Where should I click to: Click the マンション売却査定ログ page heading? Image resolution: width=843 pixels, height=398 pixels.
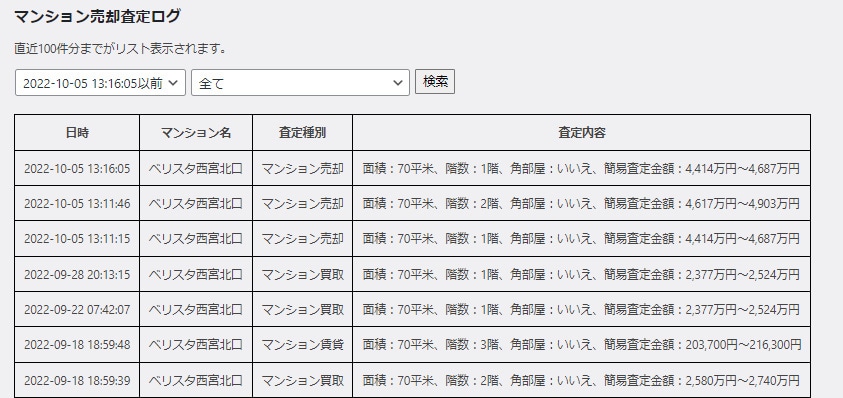97,17
